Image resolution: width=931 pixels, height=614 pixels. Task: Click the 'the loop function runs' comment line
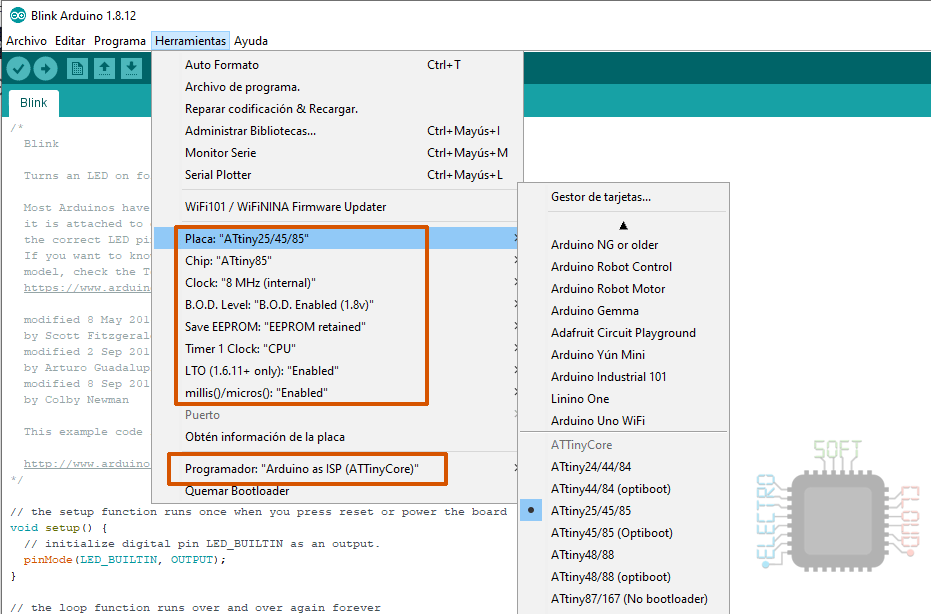(x=196, y=607)
